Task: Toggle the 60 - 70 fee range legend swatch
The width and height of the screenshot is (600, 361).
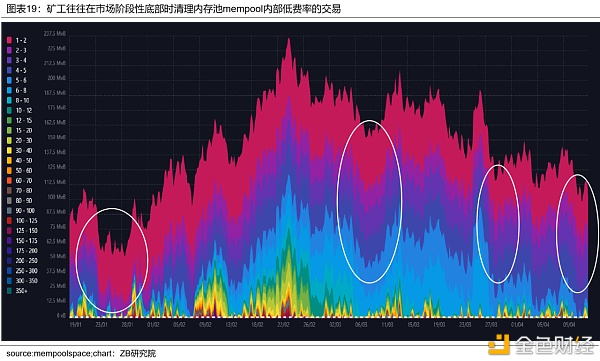Action: coord(10,181)
